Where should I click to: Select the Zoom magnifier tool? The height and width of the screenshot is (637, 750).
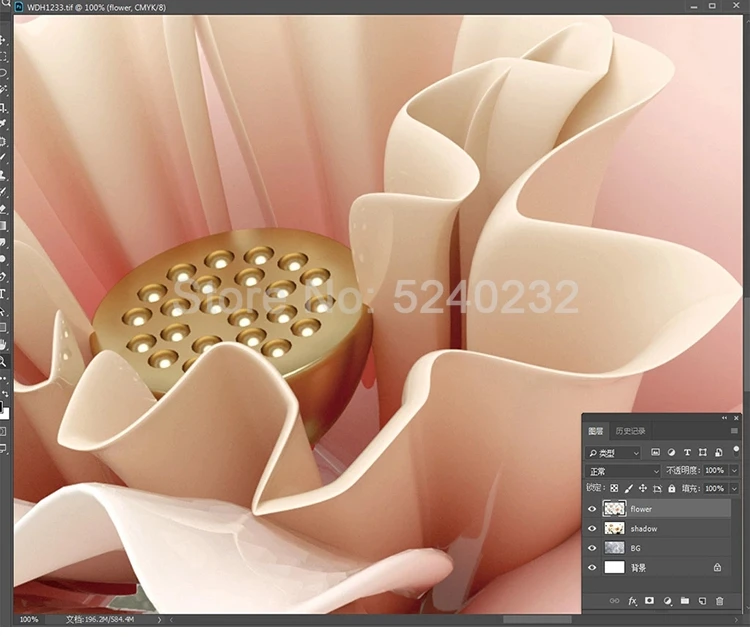pyautogui.click(x=4, y=361)
